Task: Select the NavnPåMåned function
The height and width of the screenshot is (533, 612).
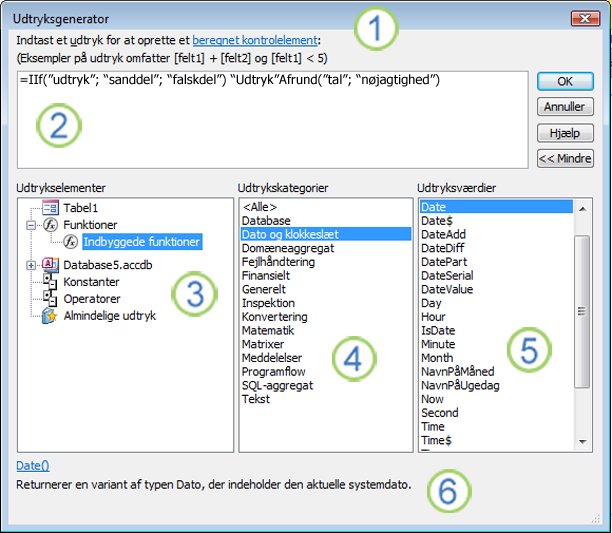Action: coord(496,371)
